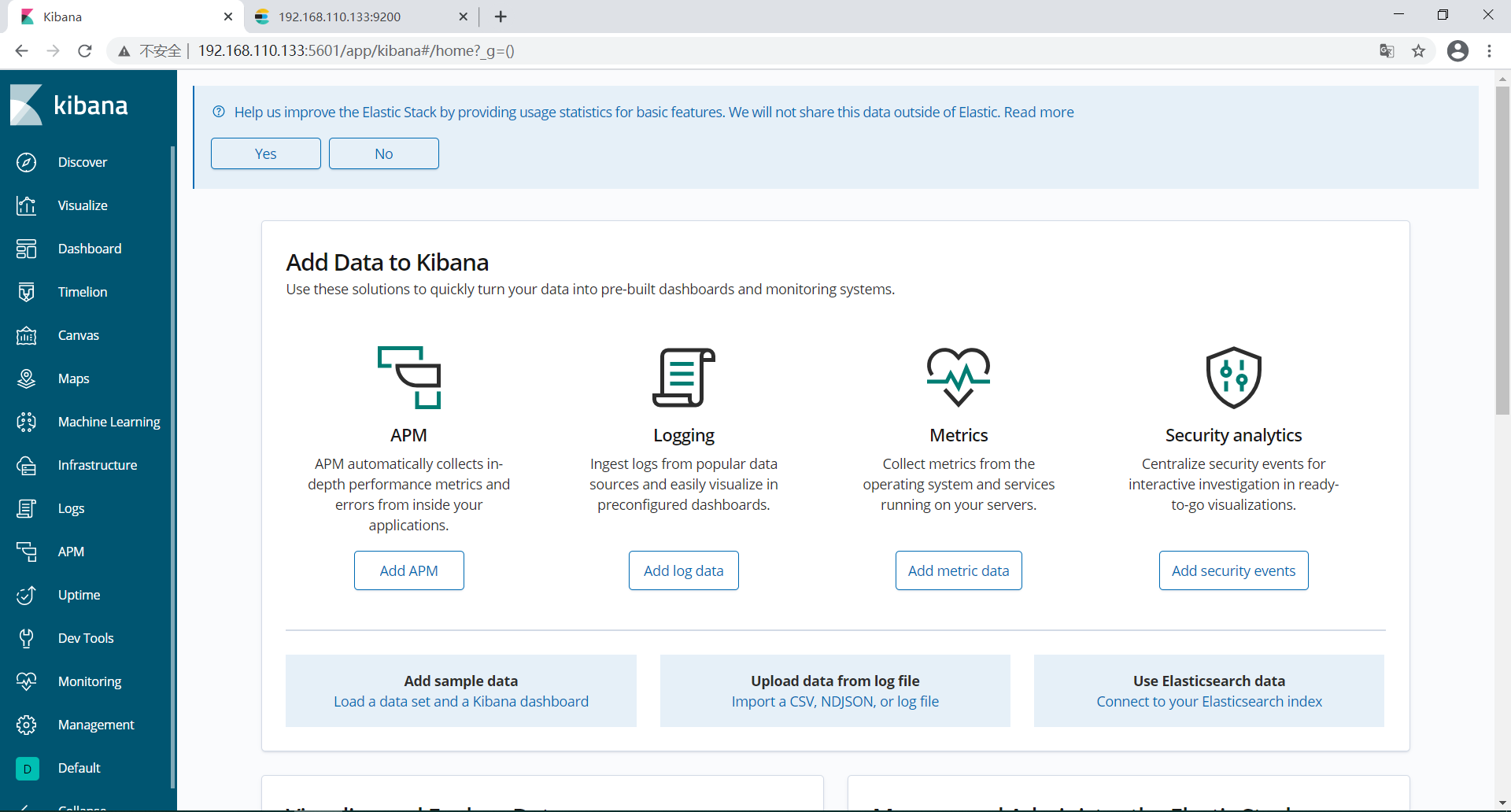Click the page vertical scrollbar thumb
The image size is (1511, 812).
(x=1502, y=250)
